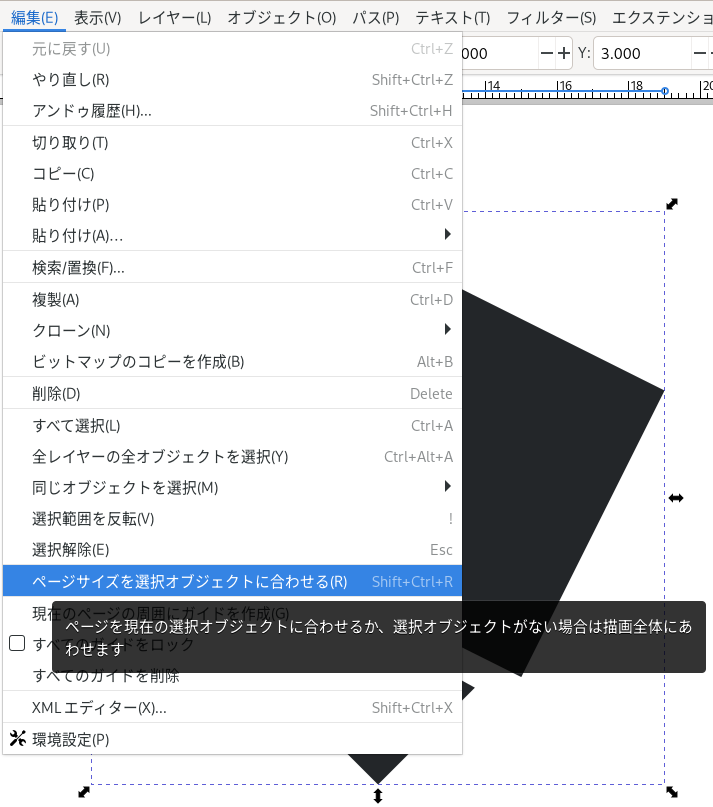Click bottom-right corner scale handle

(672, 792)
